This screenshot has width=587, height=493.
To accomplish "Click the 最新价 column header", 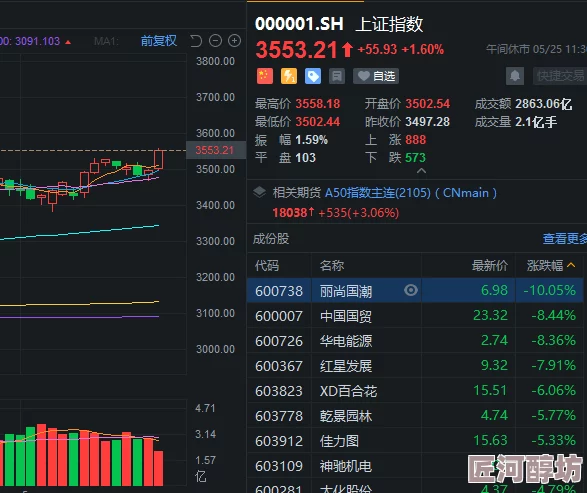I will (x=489, y=265).
